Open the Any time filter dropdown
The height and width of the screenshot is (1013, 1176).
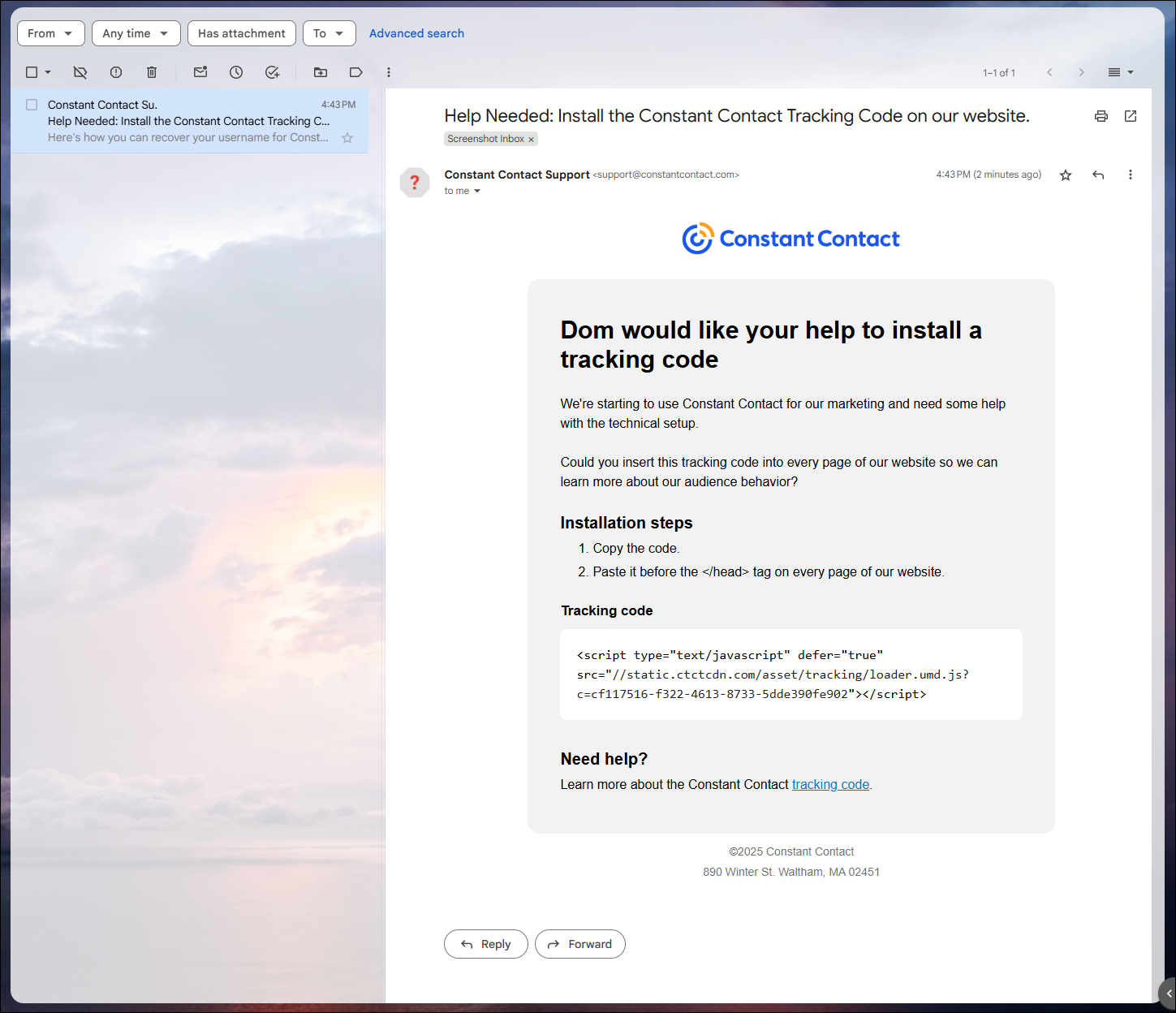(136, 33)
